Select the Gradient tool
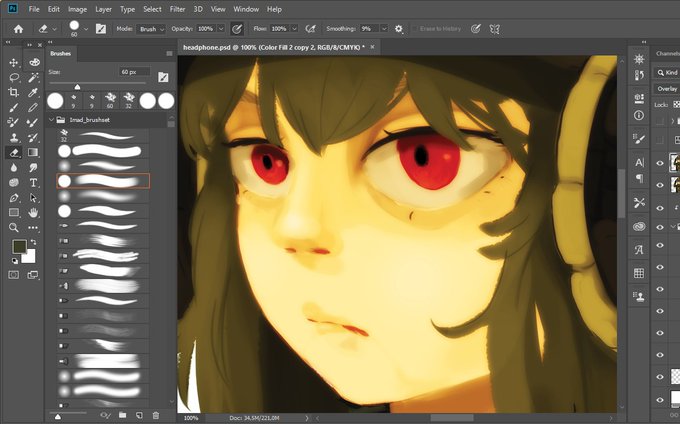Viewport: 680px width, 424px height. coord(33,153)
